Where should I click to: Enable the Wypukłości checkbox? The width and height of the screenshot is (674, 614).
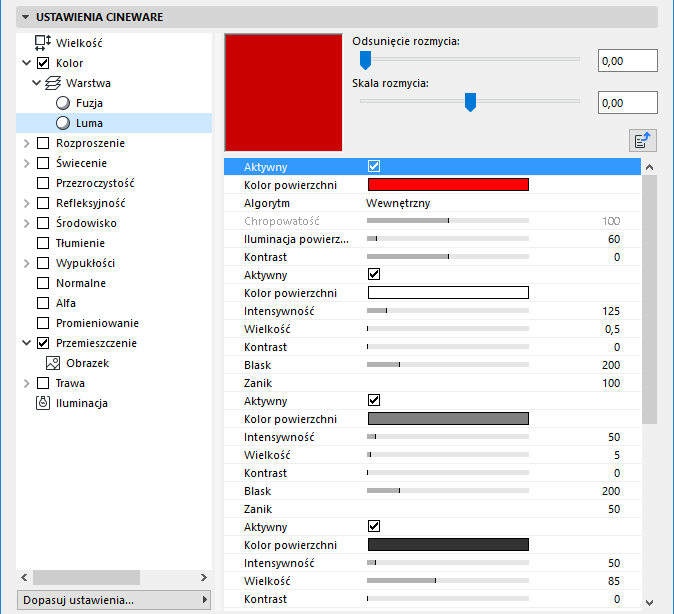[43, 263]
